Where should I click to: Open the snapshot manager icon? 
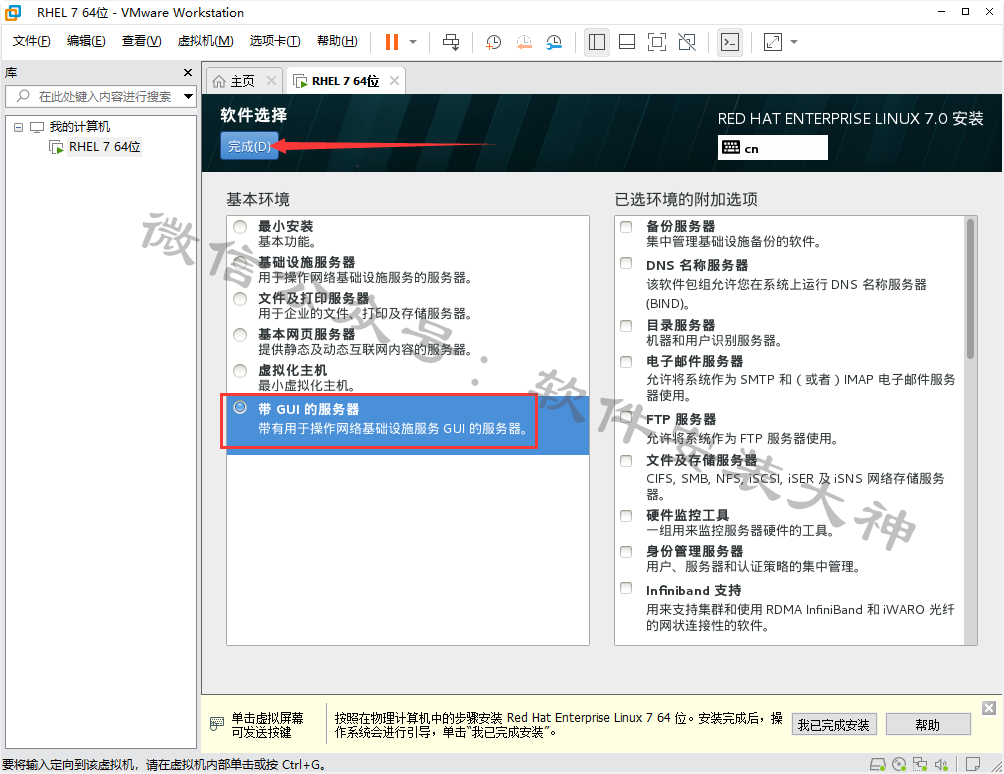coord(554,42)
